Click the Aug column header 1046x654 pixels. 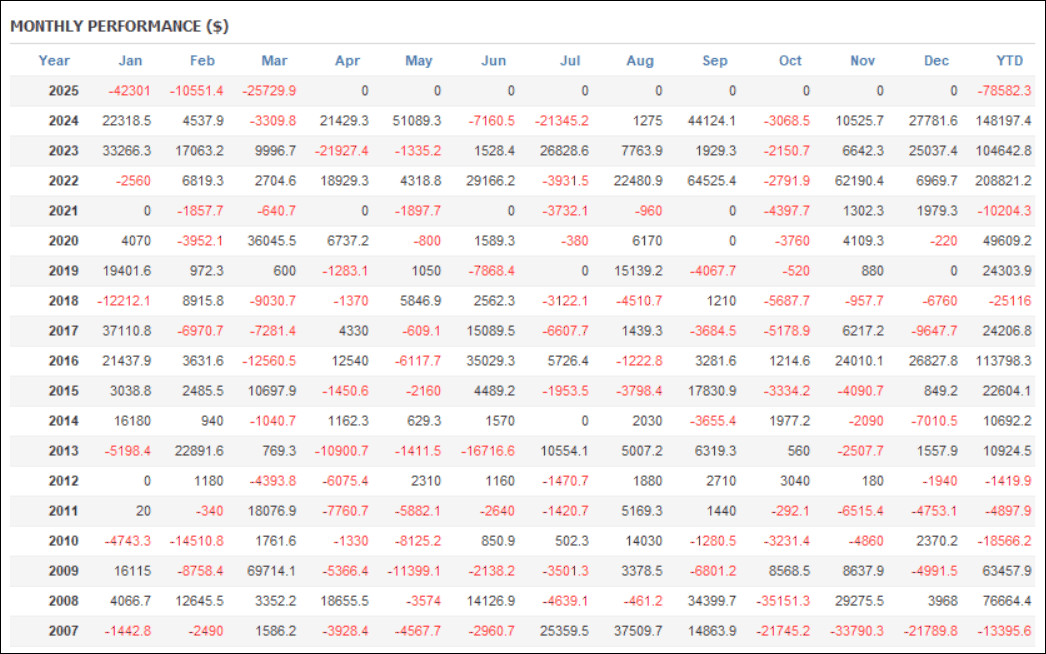(640, 61)
